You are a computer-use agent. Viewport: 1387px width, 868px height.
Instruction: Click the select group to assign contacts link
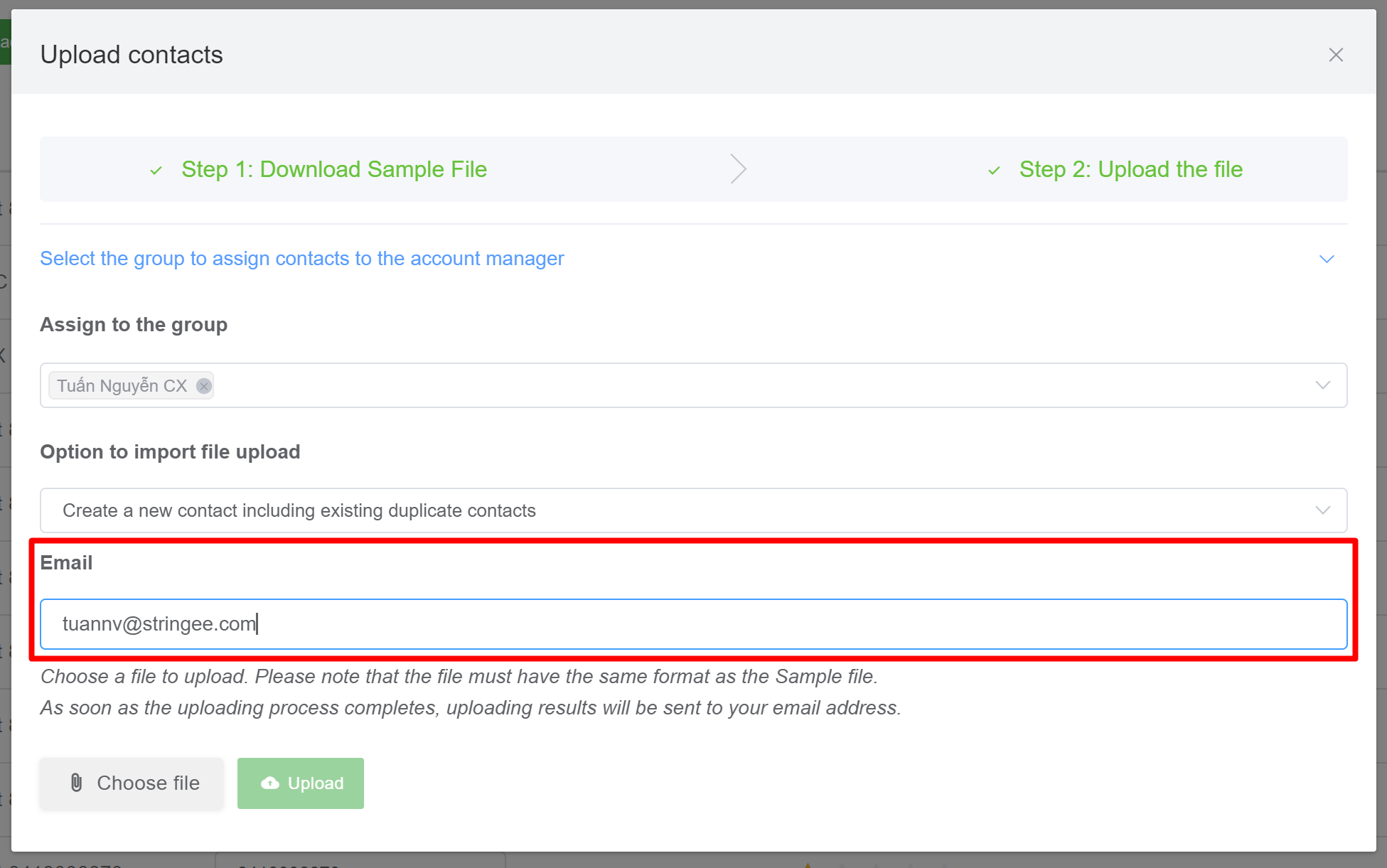301,258
